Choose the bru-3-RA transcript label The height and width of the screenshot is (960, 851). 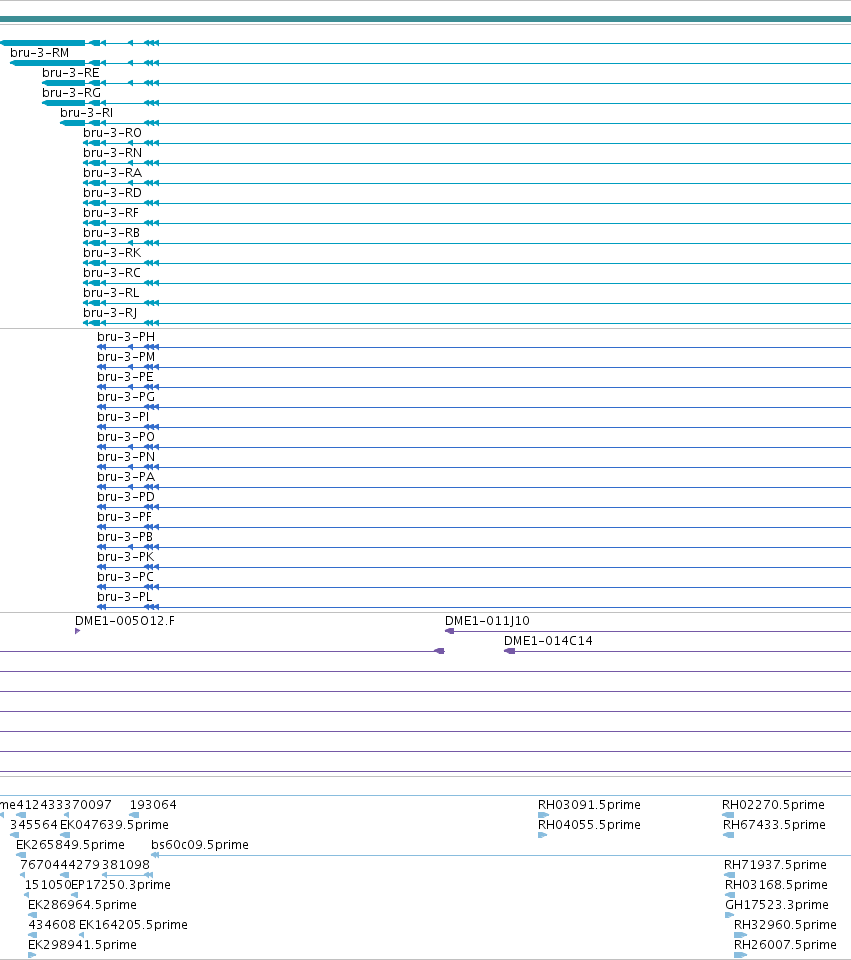(112, 173)
